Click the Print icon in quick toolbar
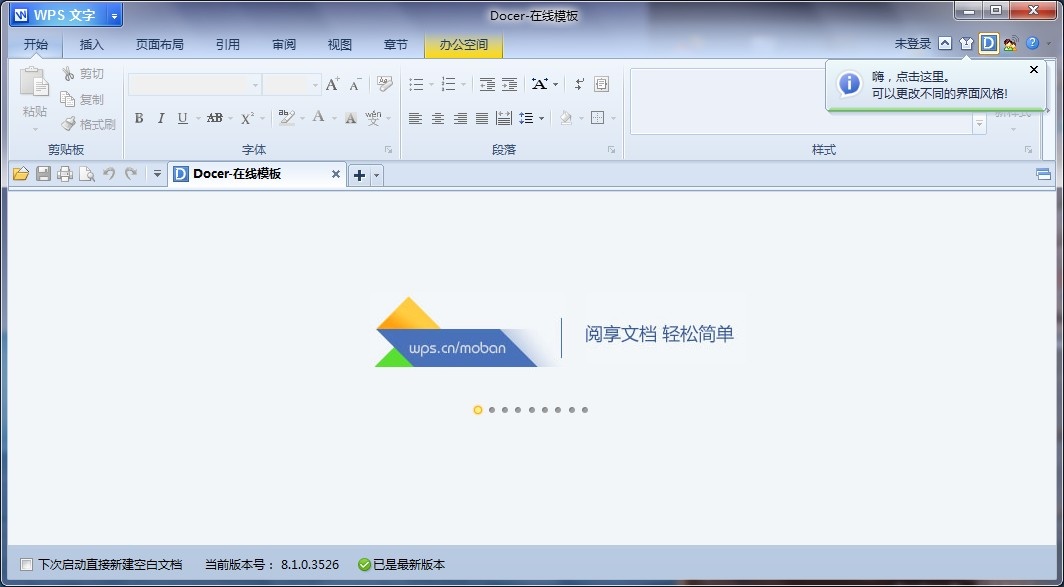Screen dimensions: 1064x587 tap(65, 174)
